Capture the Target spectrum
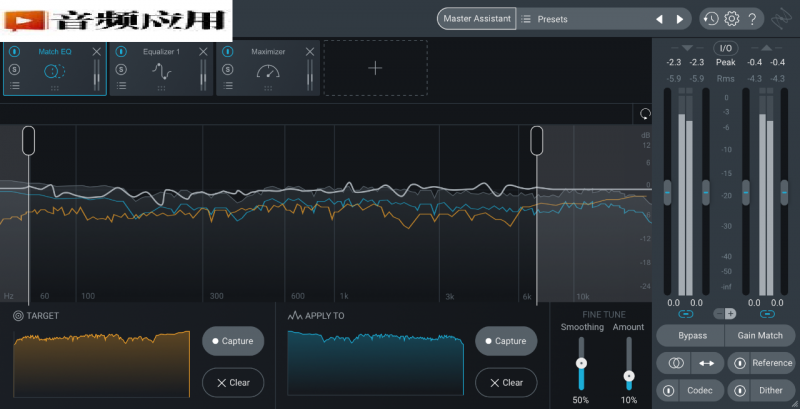 [233, 341]
